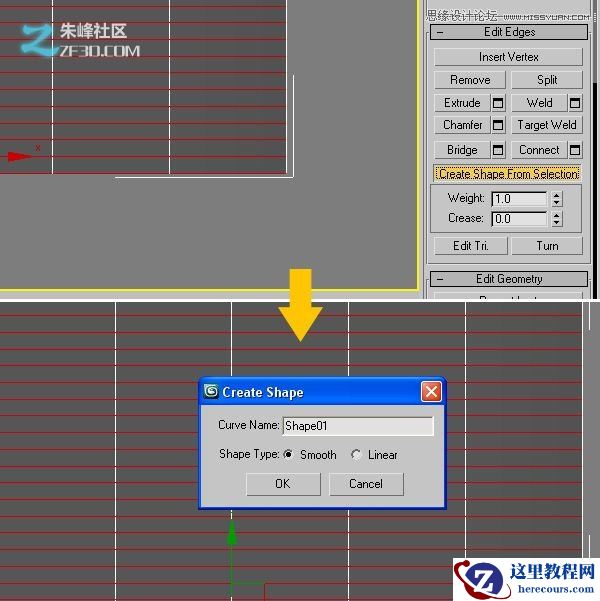Click the Turn button
Viewport: 600px width, 601px height.
point(547,246)
